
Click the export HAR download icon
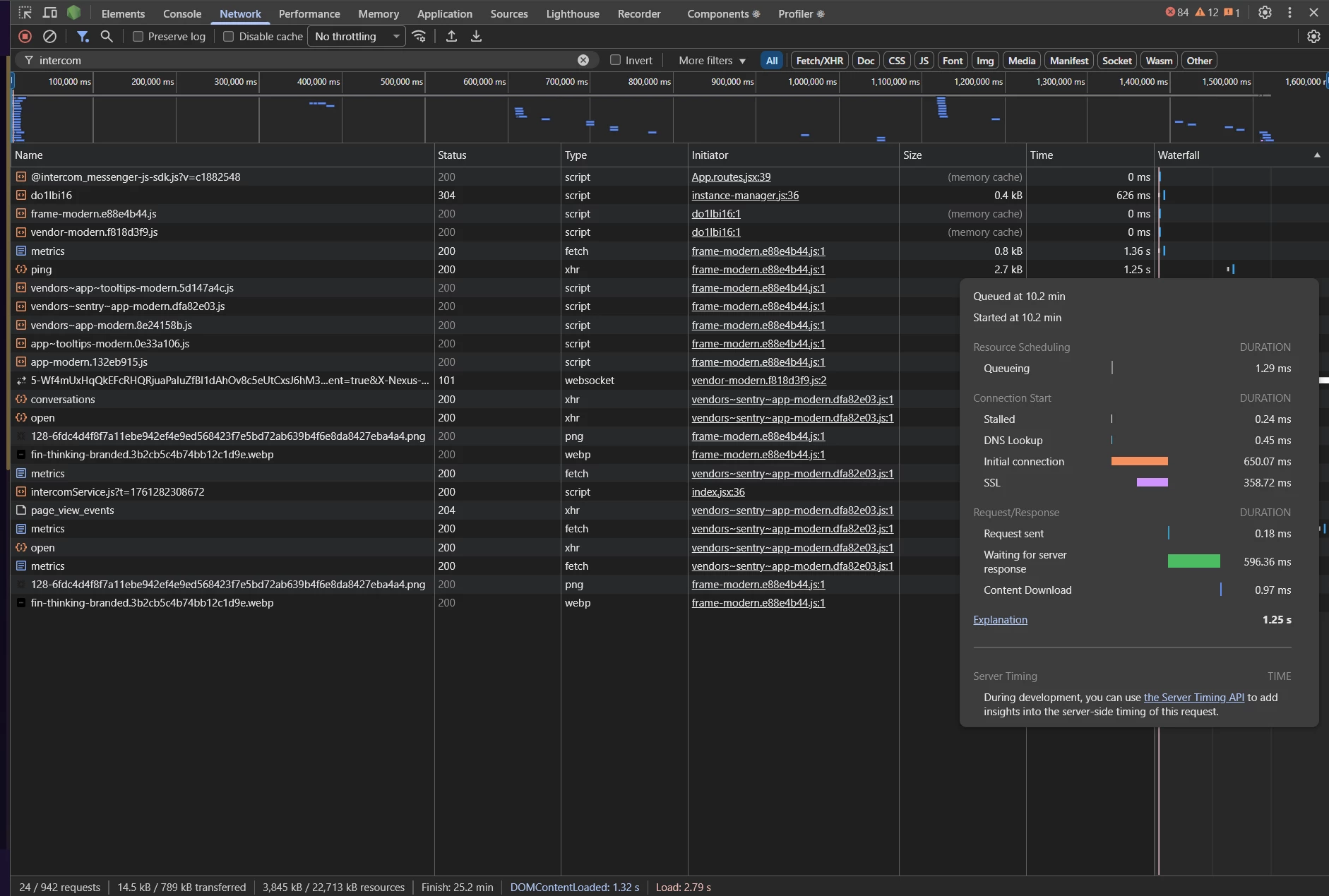tap(476, 36)
